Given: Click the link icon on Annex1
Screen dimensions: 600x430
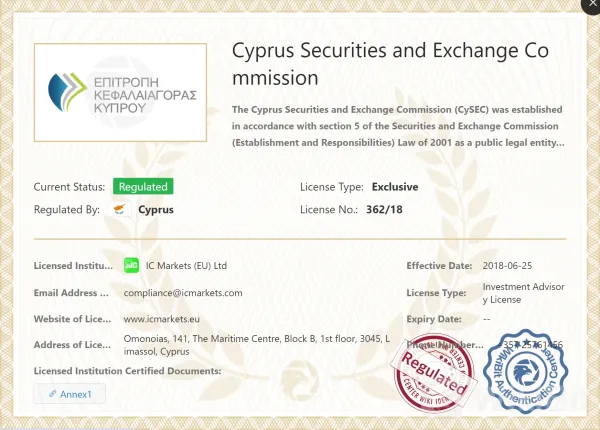Looking at the screenshot, I should (51, 394).
